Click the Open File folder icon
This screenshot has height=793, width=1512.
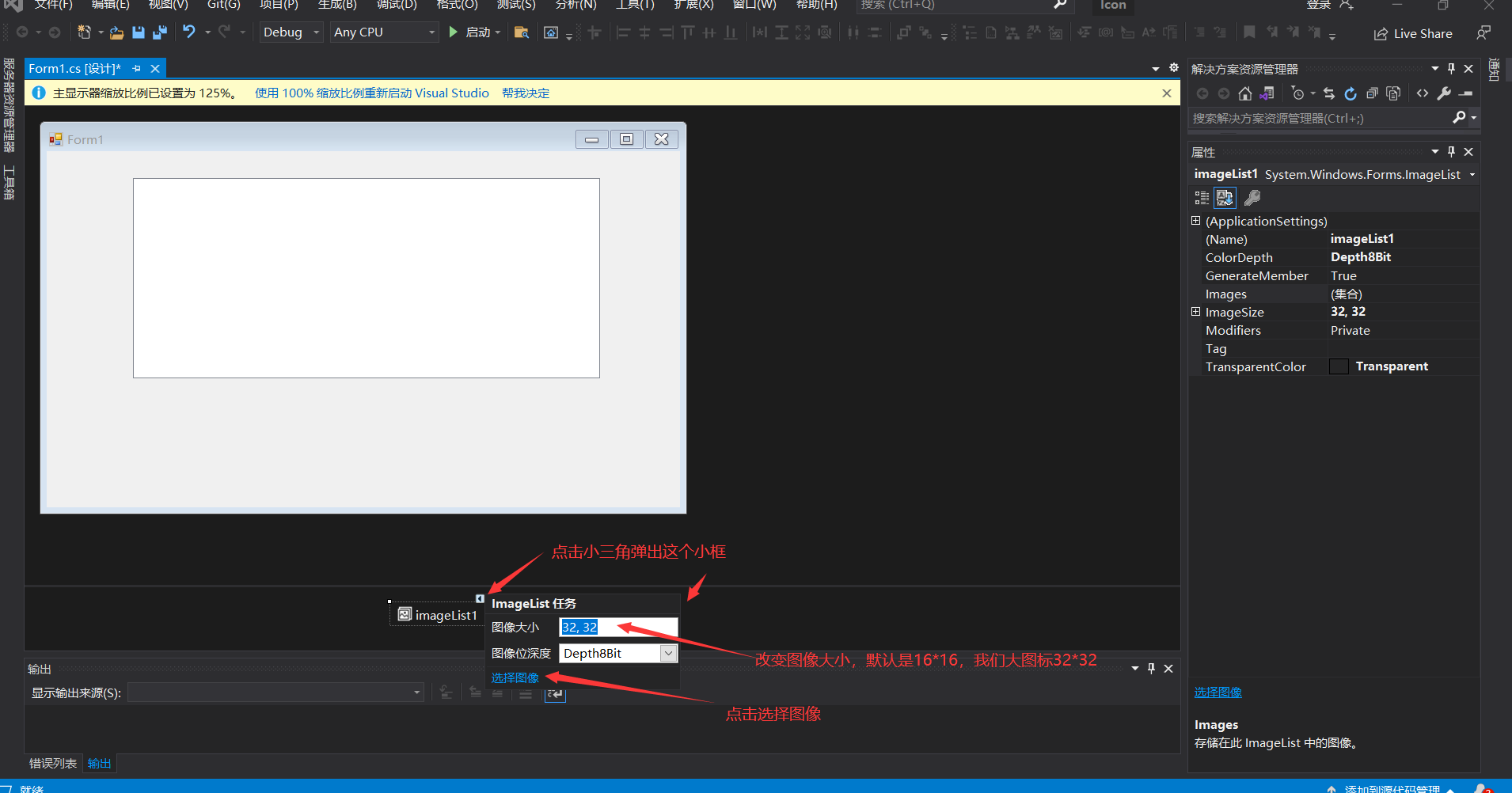(116, 32)
